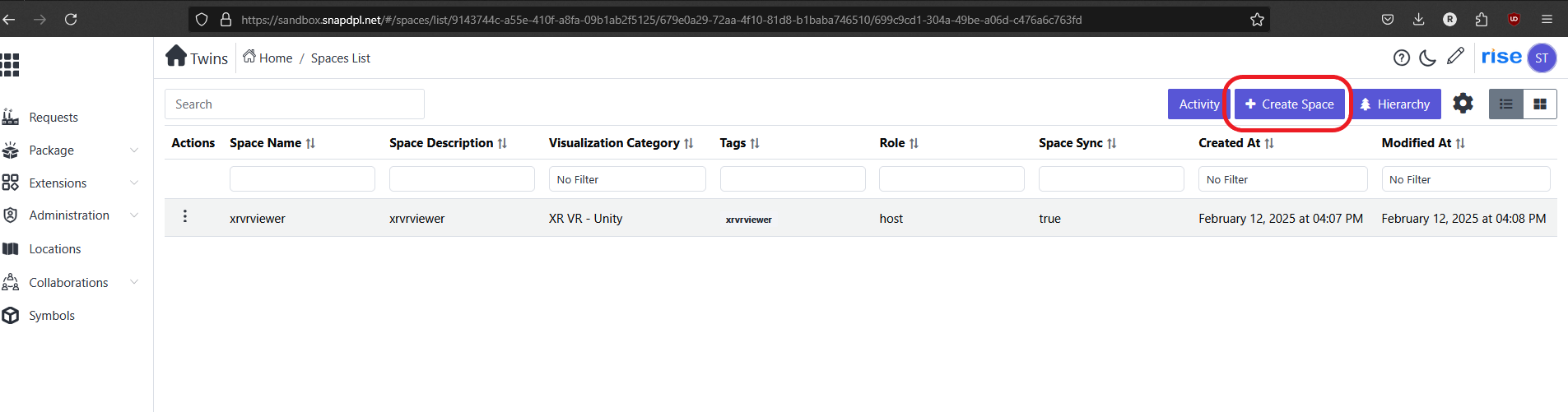
Task: Sort by Space Sync column
Action: [1112, 143]
